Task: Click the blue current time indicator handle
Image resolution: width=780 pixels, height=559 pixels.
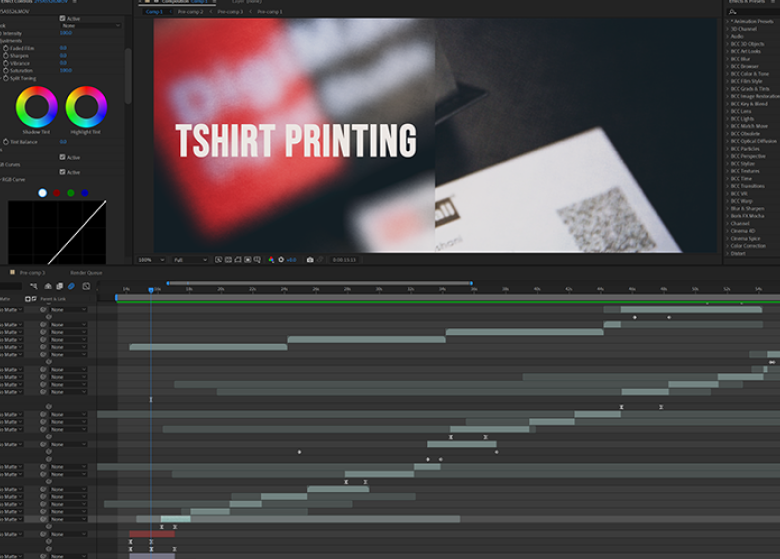Action: point(151,290)
